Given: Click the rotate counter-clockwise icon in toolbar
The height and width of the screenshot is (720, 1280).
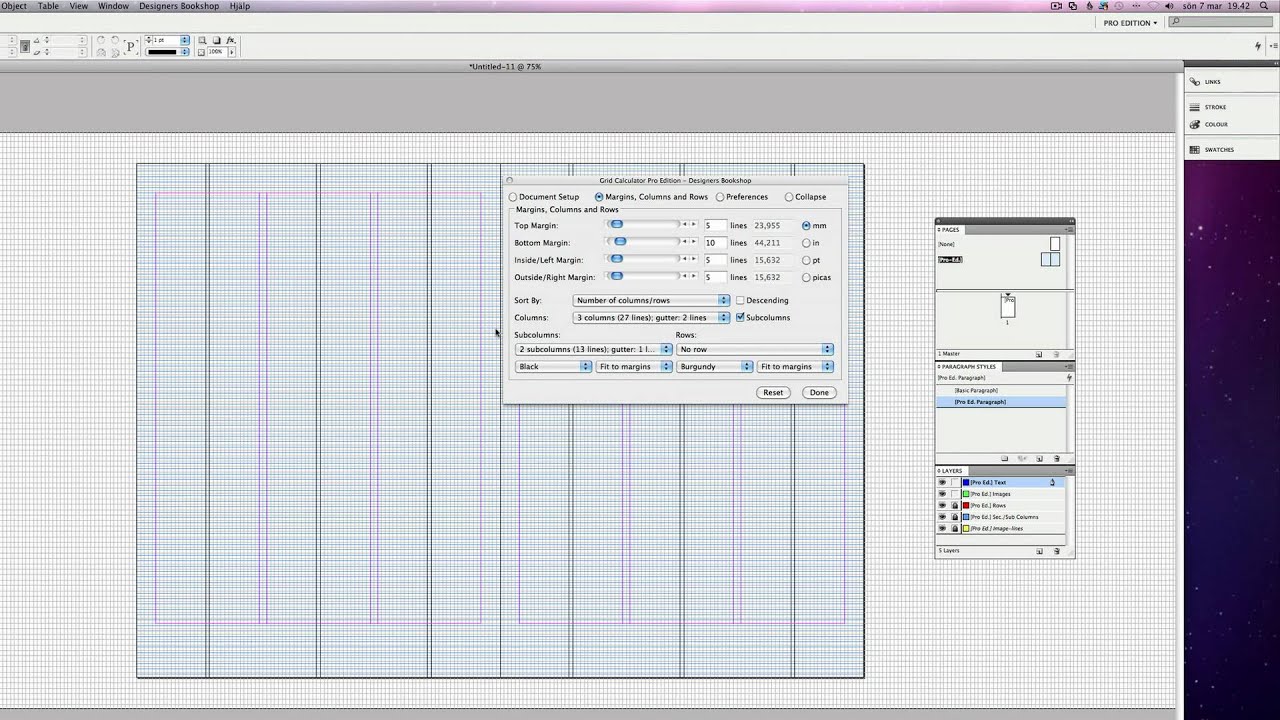Looking at the screenshot, I should pos(115,41).
